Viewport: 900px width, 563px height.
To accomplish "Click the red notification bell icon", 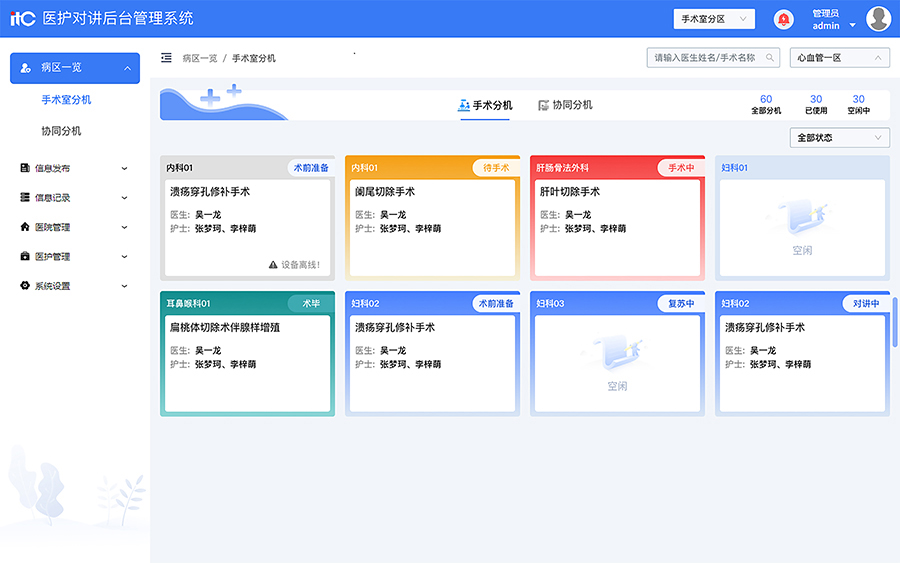I will pos(784,19).
